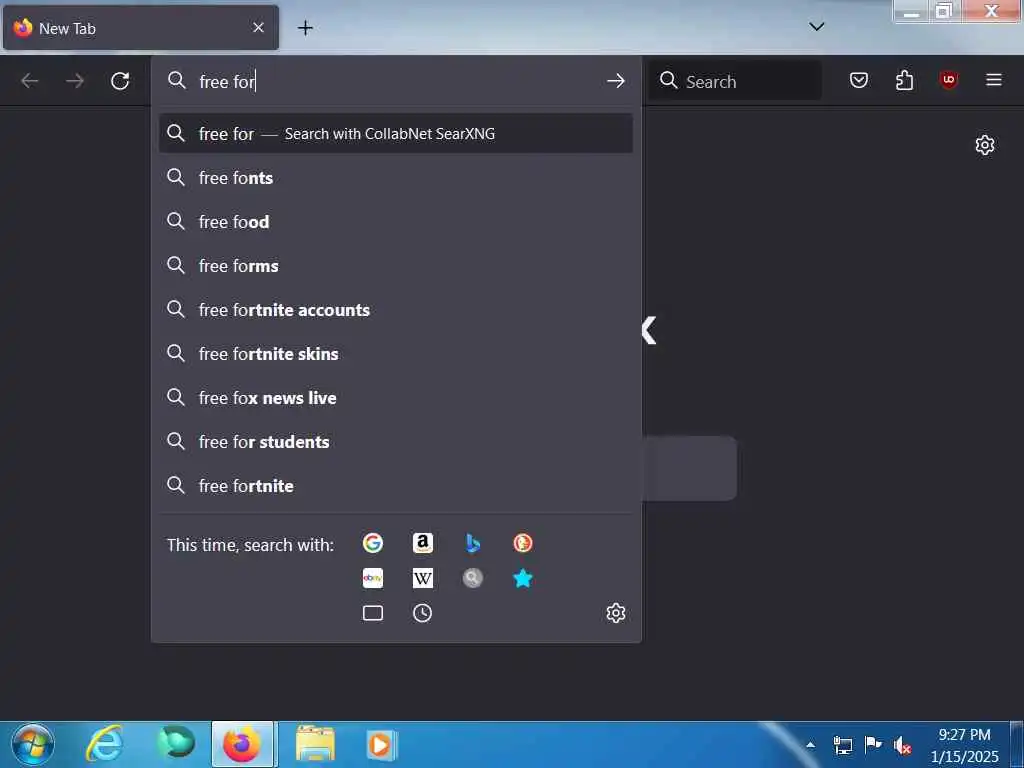Open a new tab with plus button
Image resolution: width=1024 pixels, height=768 pixels.
pyautogui.click(x=305, y=28)
